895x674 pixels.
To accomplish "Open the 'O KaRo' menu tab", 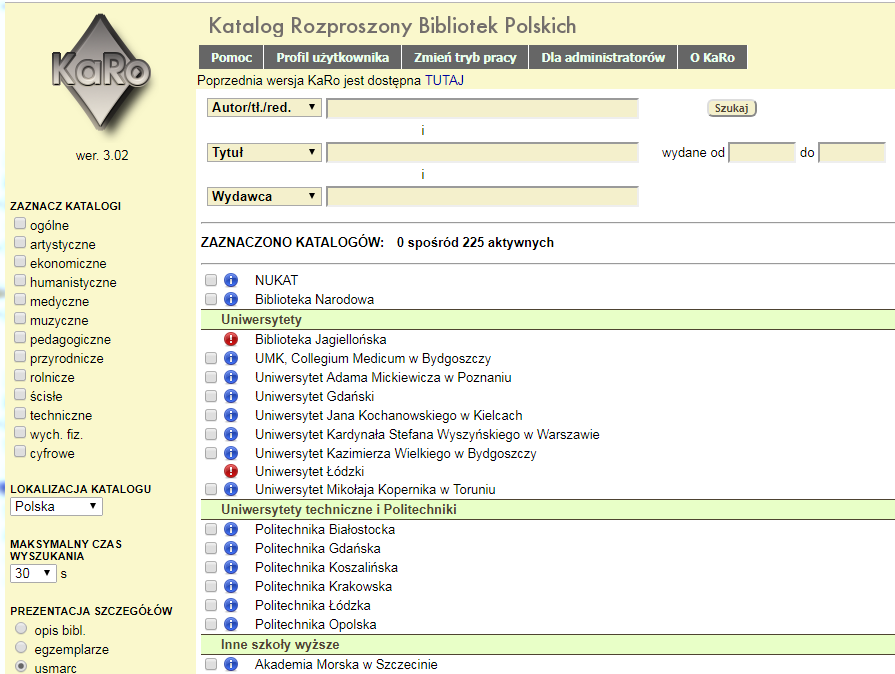I will tap(712, 57).
